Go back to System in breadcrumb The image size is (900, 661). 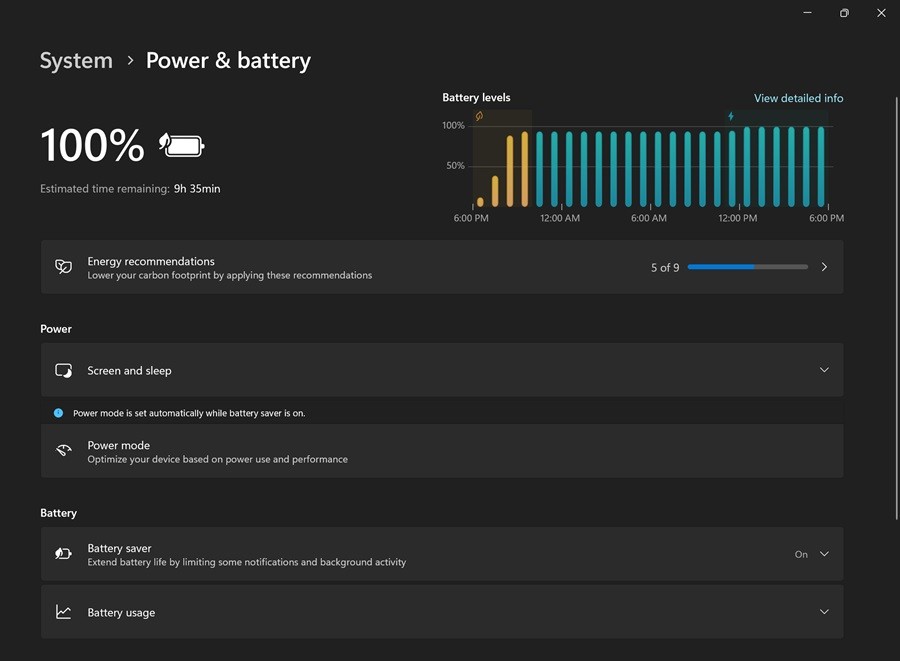click(x=76, y=60)
